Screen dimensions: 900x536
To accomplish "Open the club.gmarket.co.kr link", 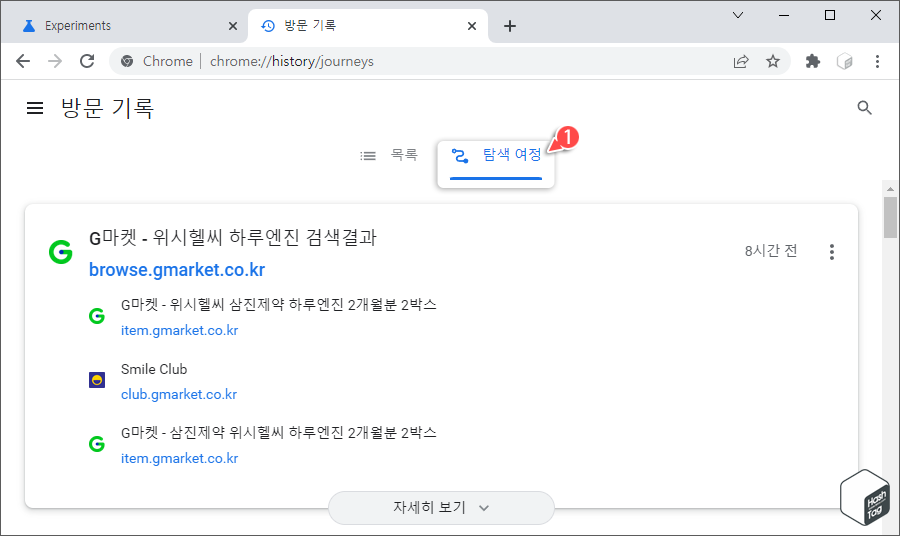I will tap(179, 395).
